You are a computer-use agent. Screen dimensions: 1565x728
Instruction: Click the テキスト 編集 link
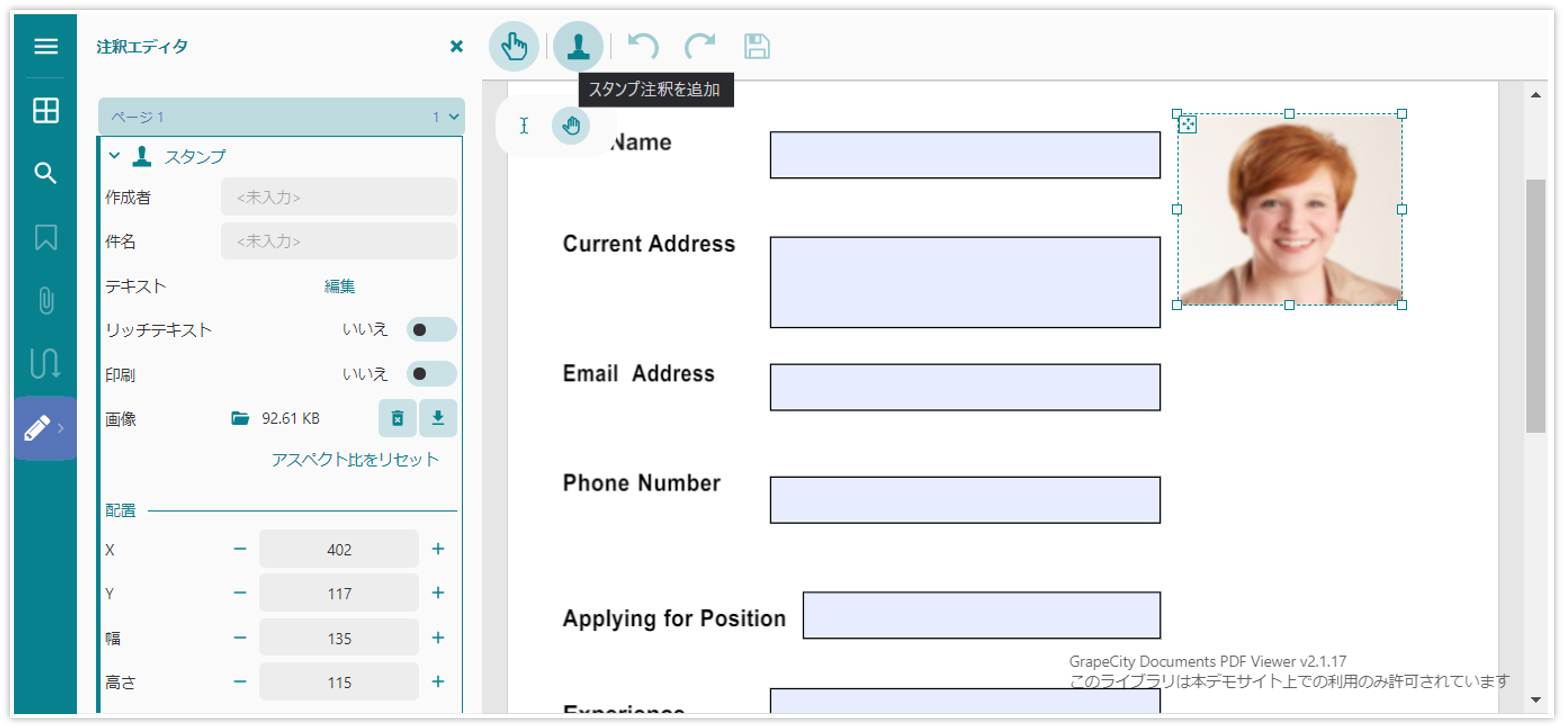click(x=339, y=286)
